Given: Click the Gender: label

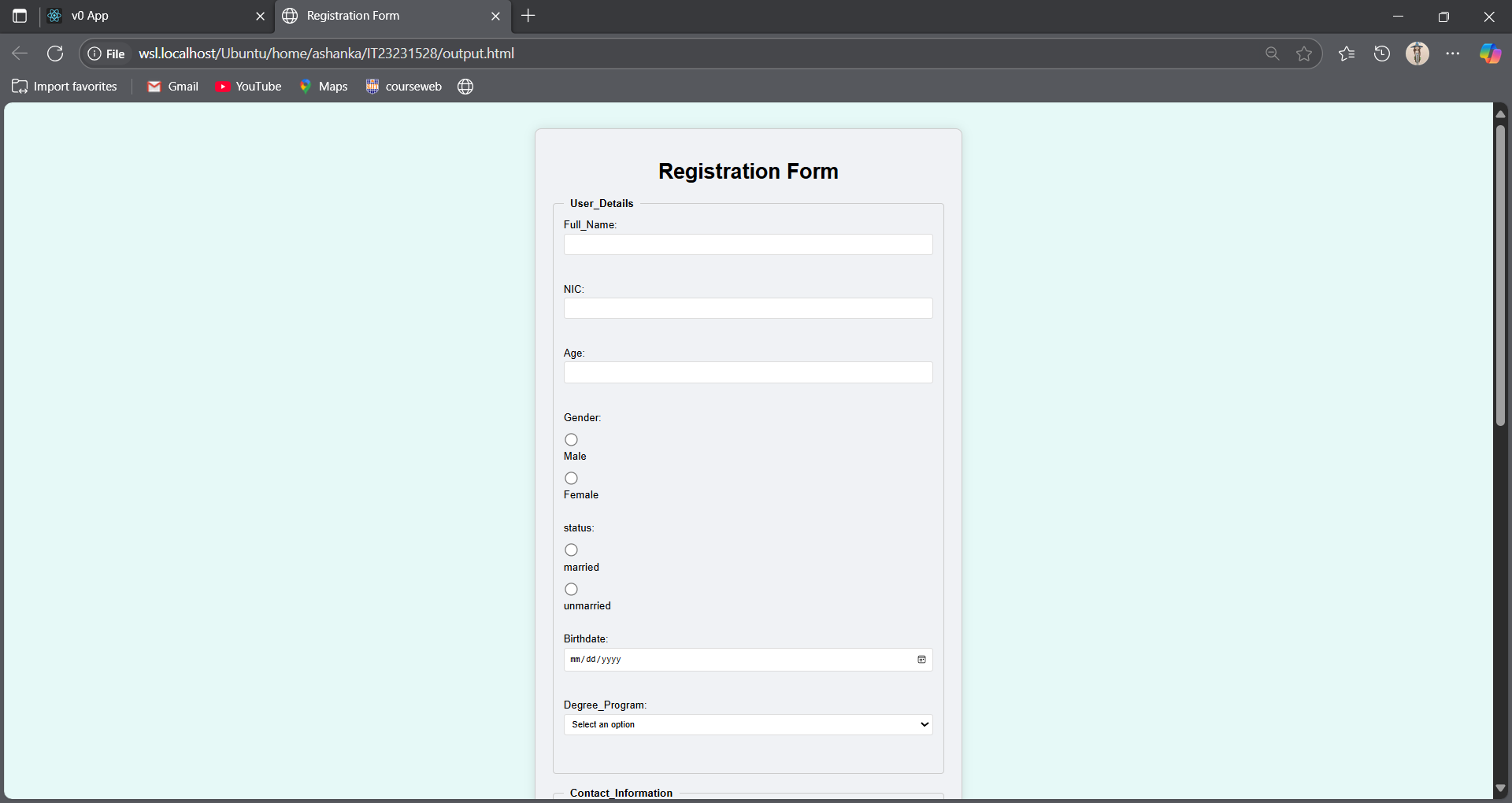Looking at the screenshot, I should point(582,417).
